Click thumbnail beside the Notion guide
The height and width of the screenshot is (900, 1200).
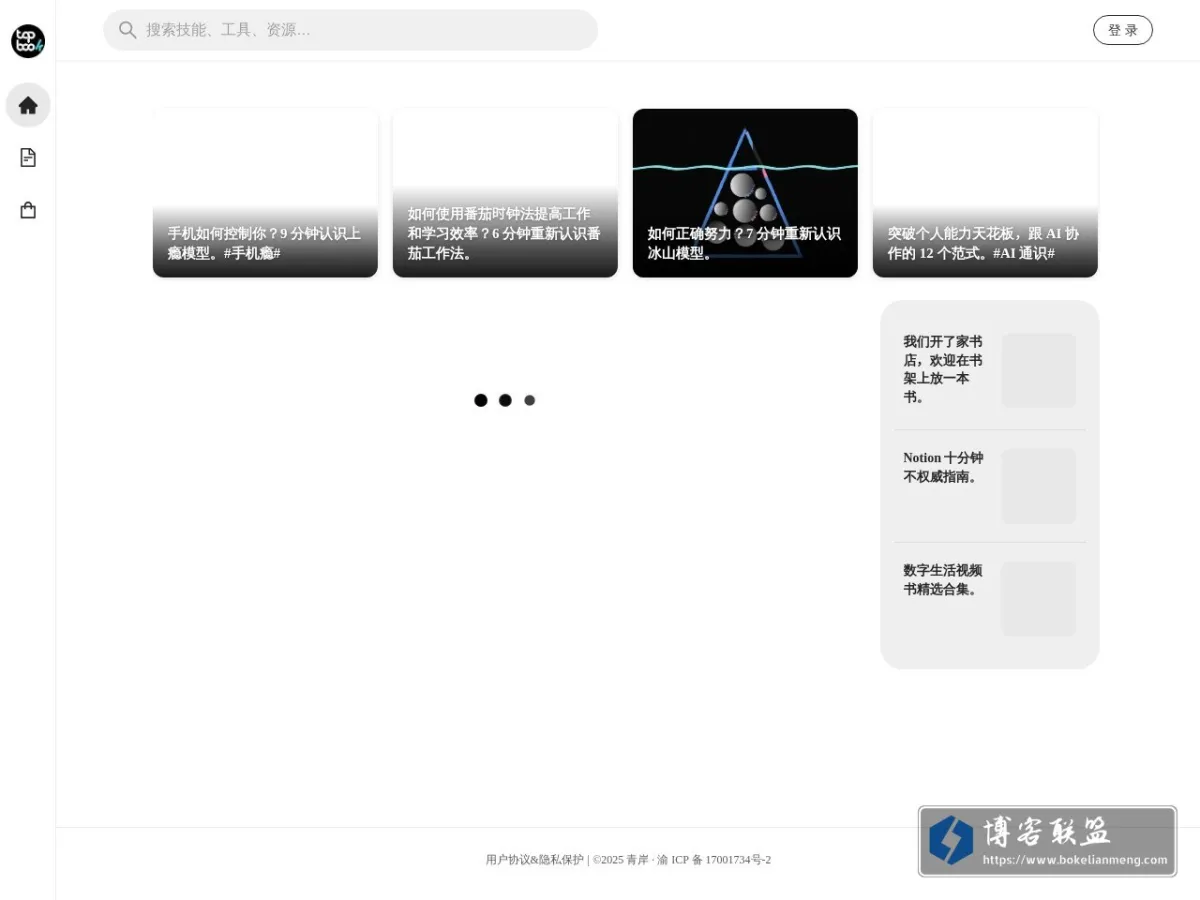[1039, 486]
